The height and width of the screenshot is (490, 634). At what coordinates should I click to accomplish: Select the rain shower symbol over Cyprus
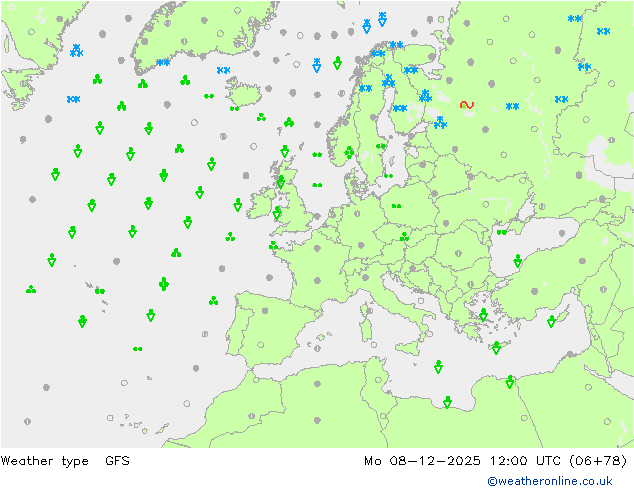pyautogui.click(x=551, y=321)
